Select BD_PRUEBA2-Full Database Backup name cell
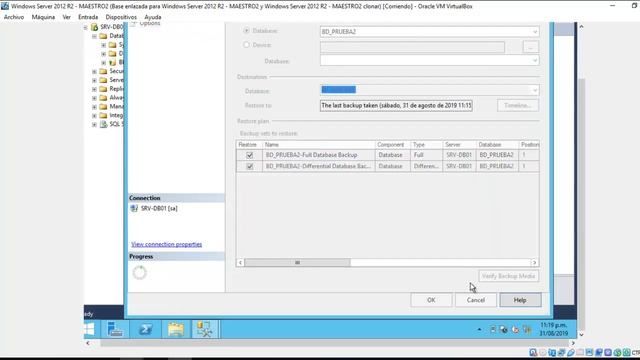 click(319, 155)
